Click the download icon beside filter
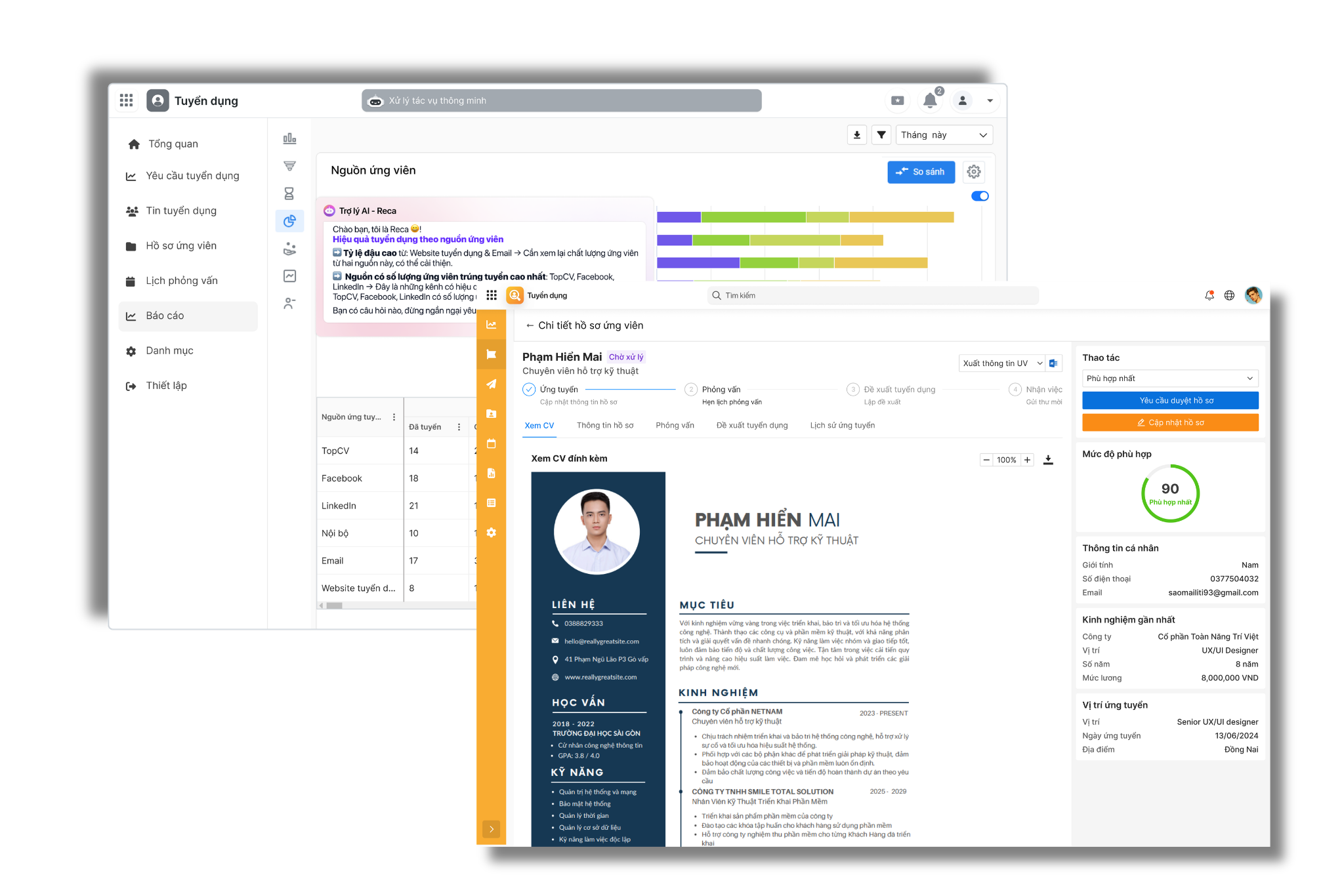The image size is (1344, 896). 857,134
